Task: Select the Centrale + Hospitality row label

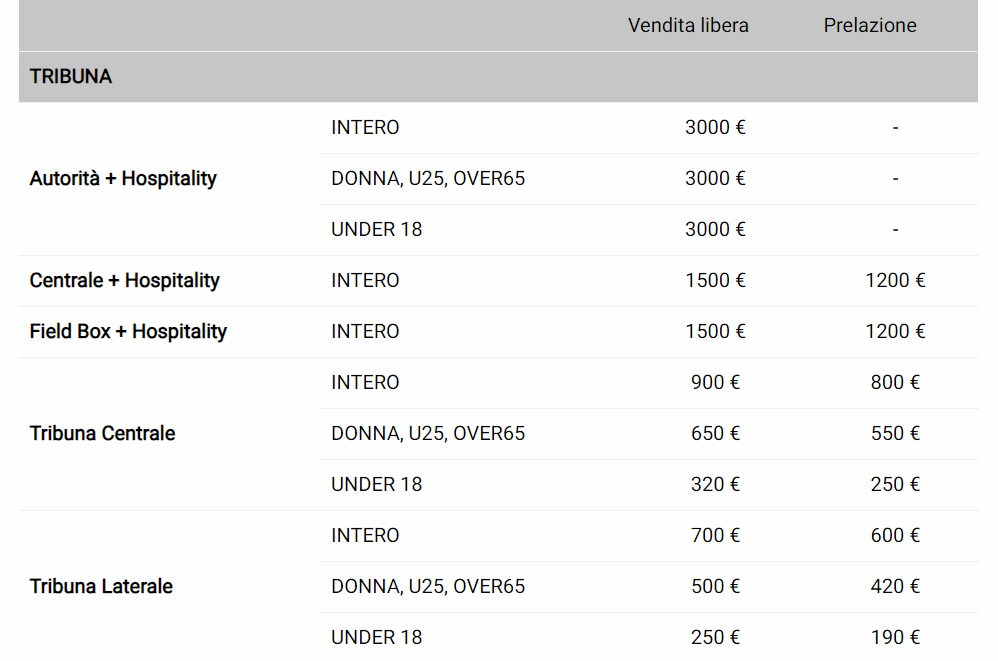Action: point(125,280)
